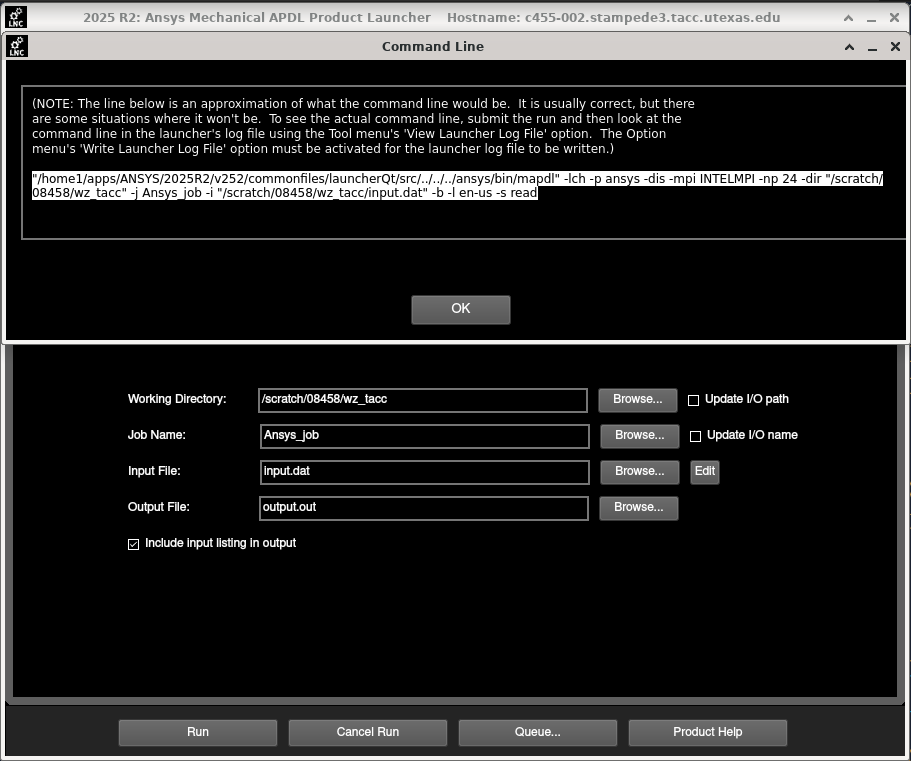This screenshot has height=761, width=911.
Task: Minimize the Product Launcher main window
Action: pos(871,19)
